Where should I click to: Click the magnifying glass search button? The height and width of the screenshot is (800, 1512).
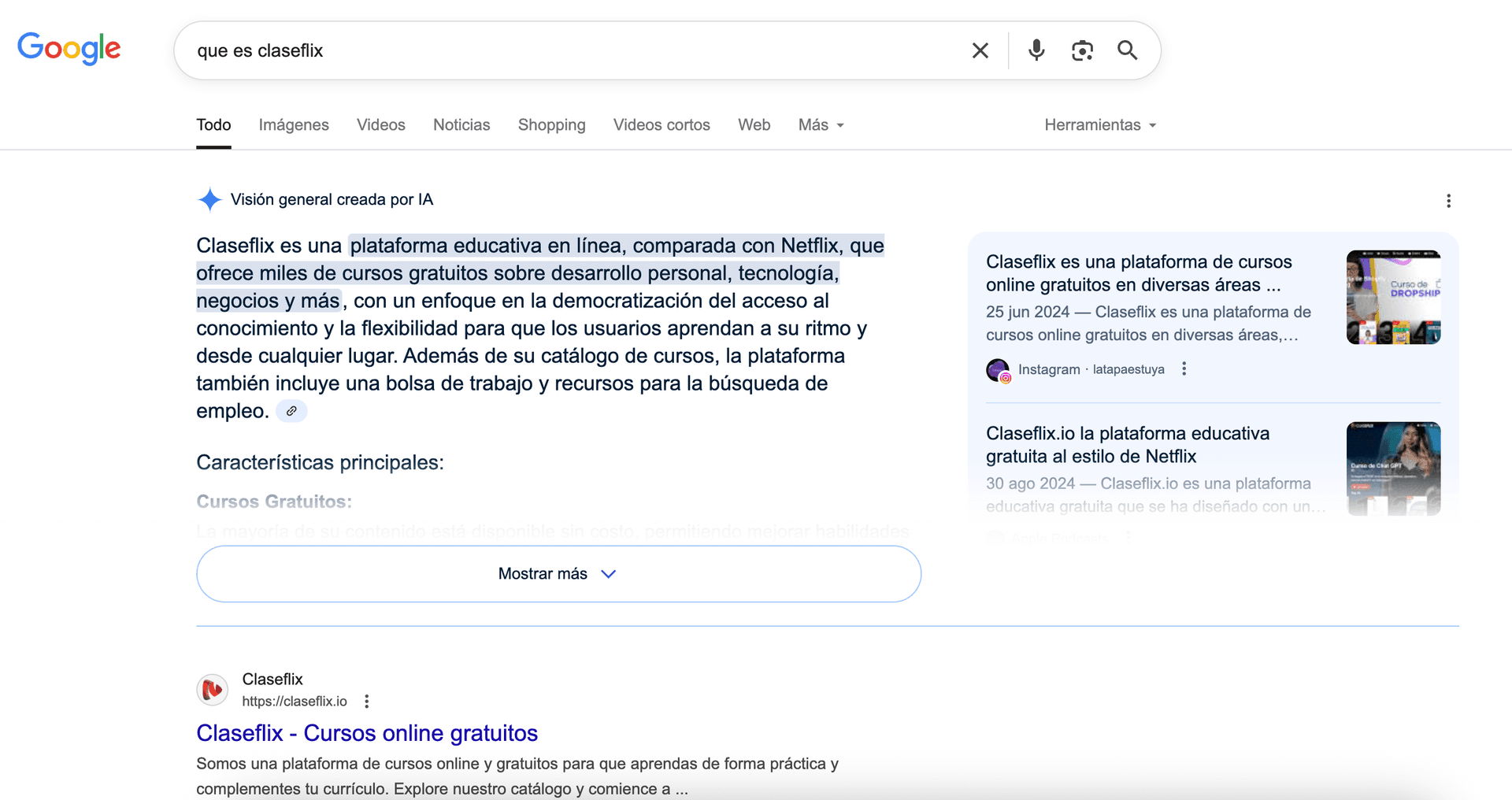pos(1127,50)
